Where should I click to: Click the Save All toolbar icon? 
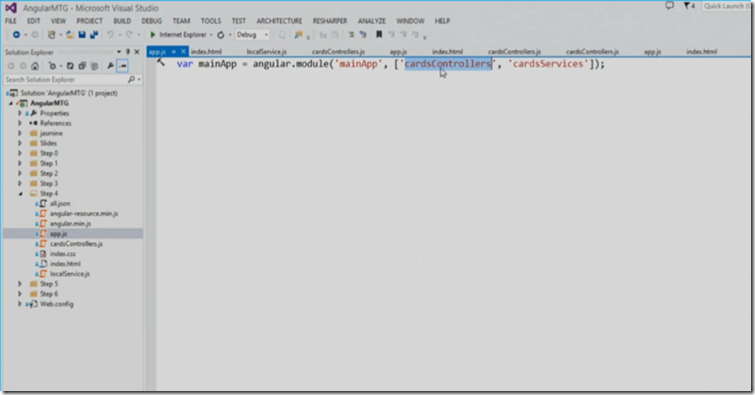(94, 35)
